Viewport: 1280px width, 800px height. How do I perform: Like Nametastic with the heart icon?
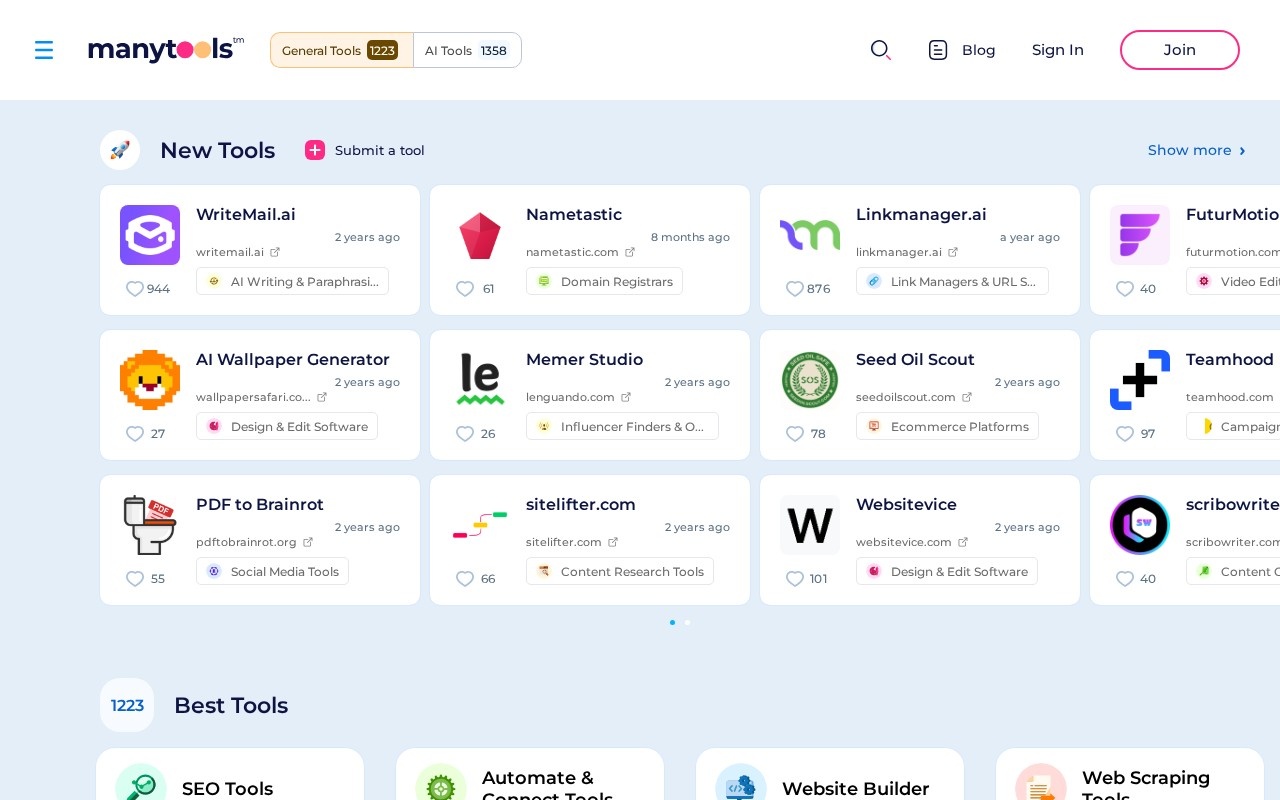click(x=465, y=289)
